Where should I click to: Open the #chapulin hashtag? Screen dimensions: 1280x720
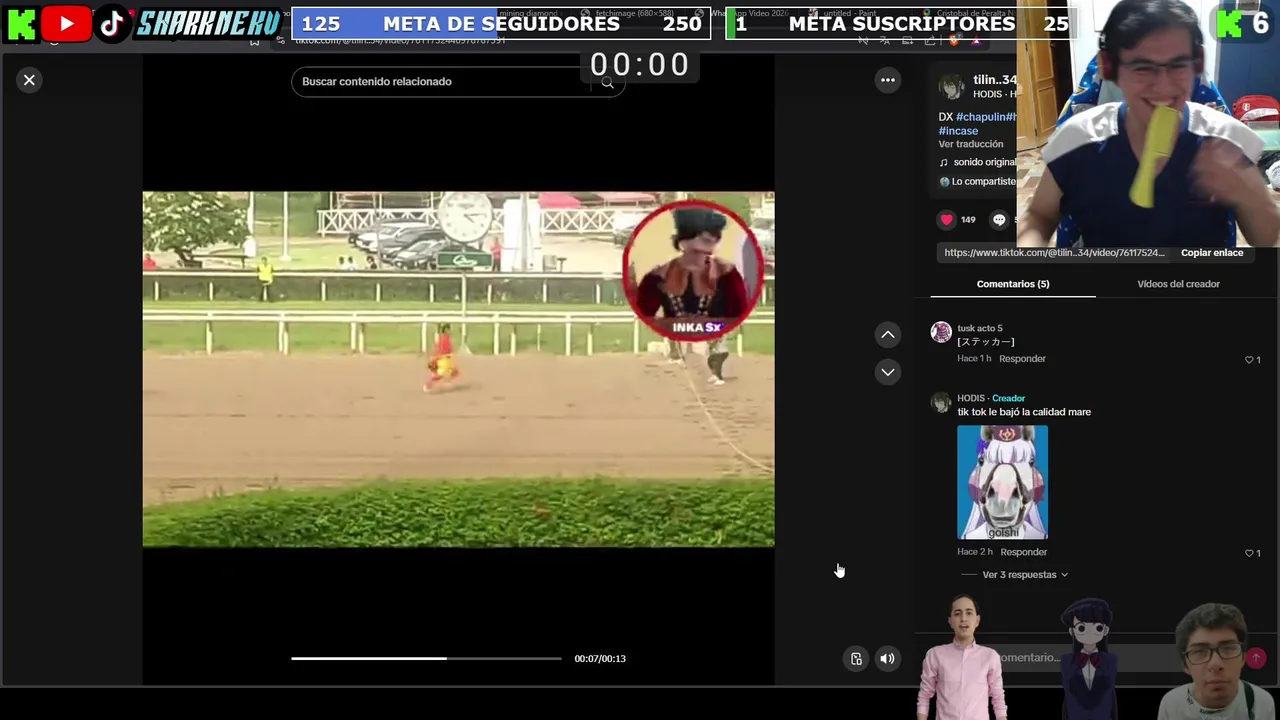pos(982,117)
